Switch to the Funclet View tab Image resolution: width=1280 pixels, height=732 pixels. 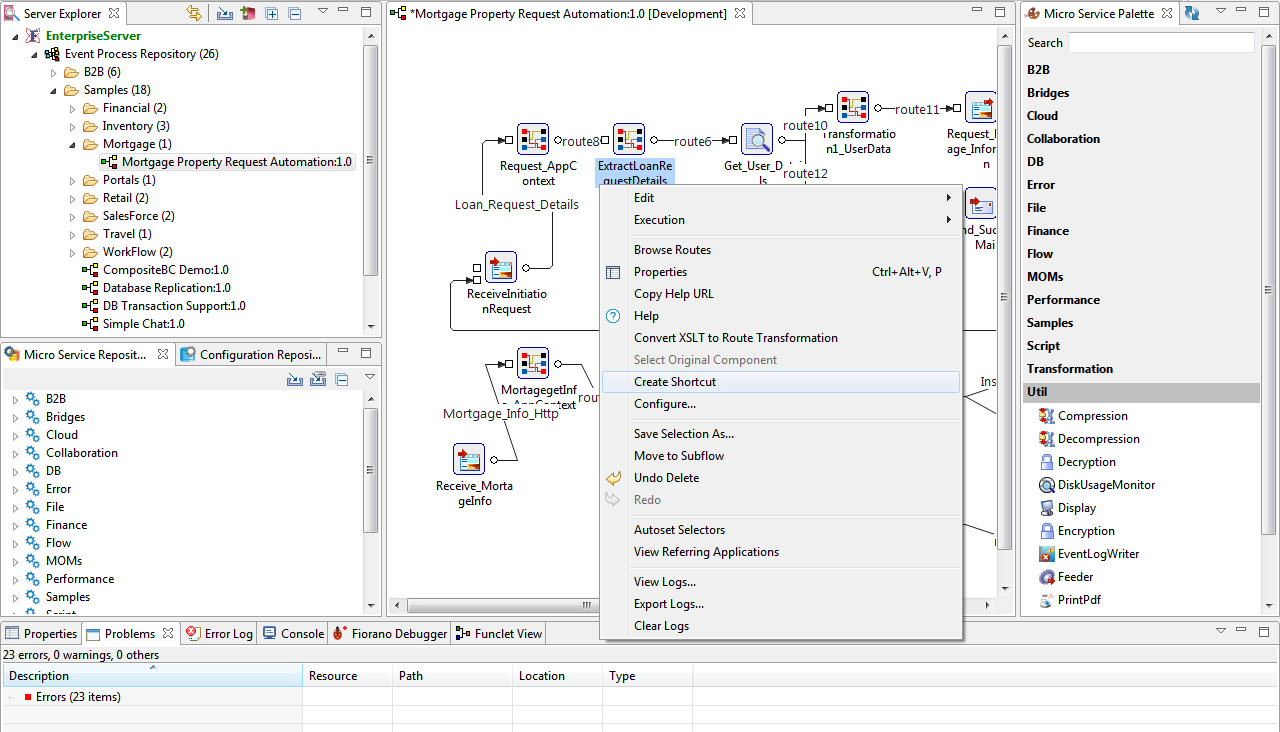click(499, 634)
